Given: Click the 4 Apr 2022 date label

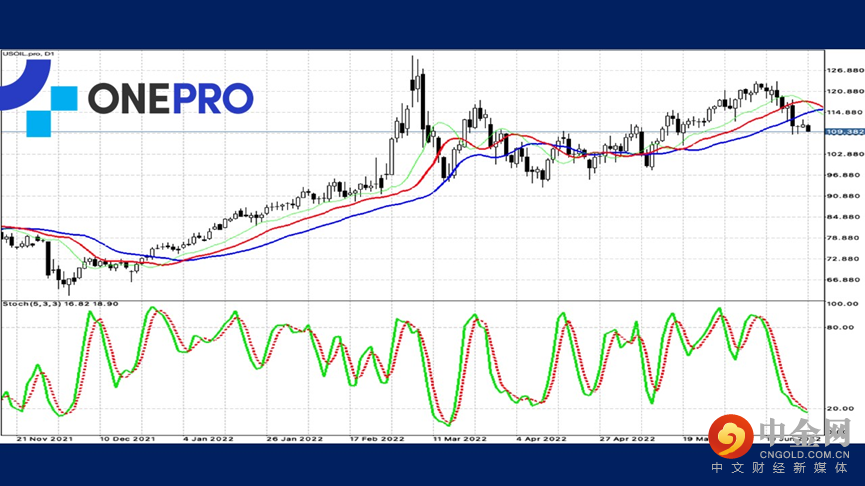Looking at the screenshot, I should pyautogui.click(x=541, y=439).
